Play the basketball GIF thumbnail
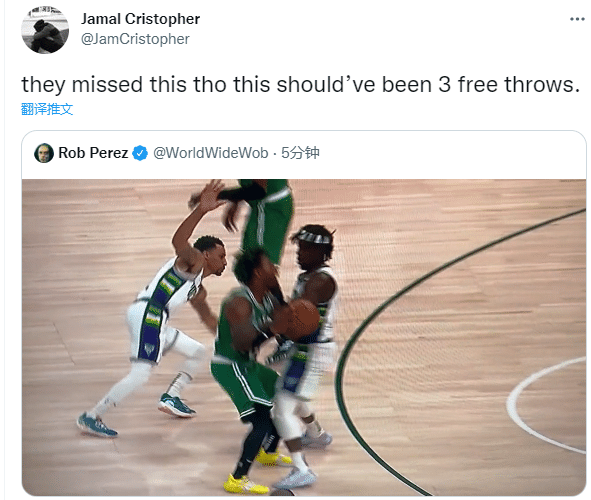The width and height of the screenshot is (591, 500). point(304,337)
